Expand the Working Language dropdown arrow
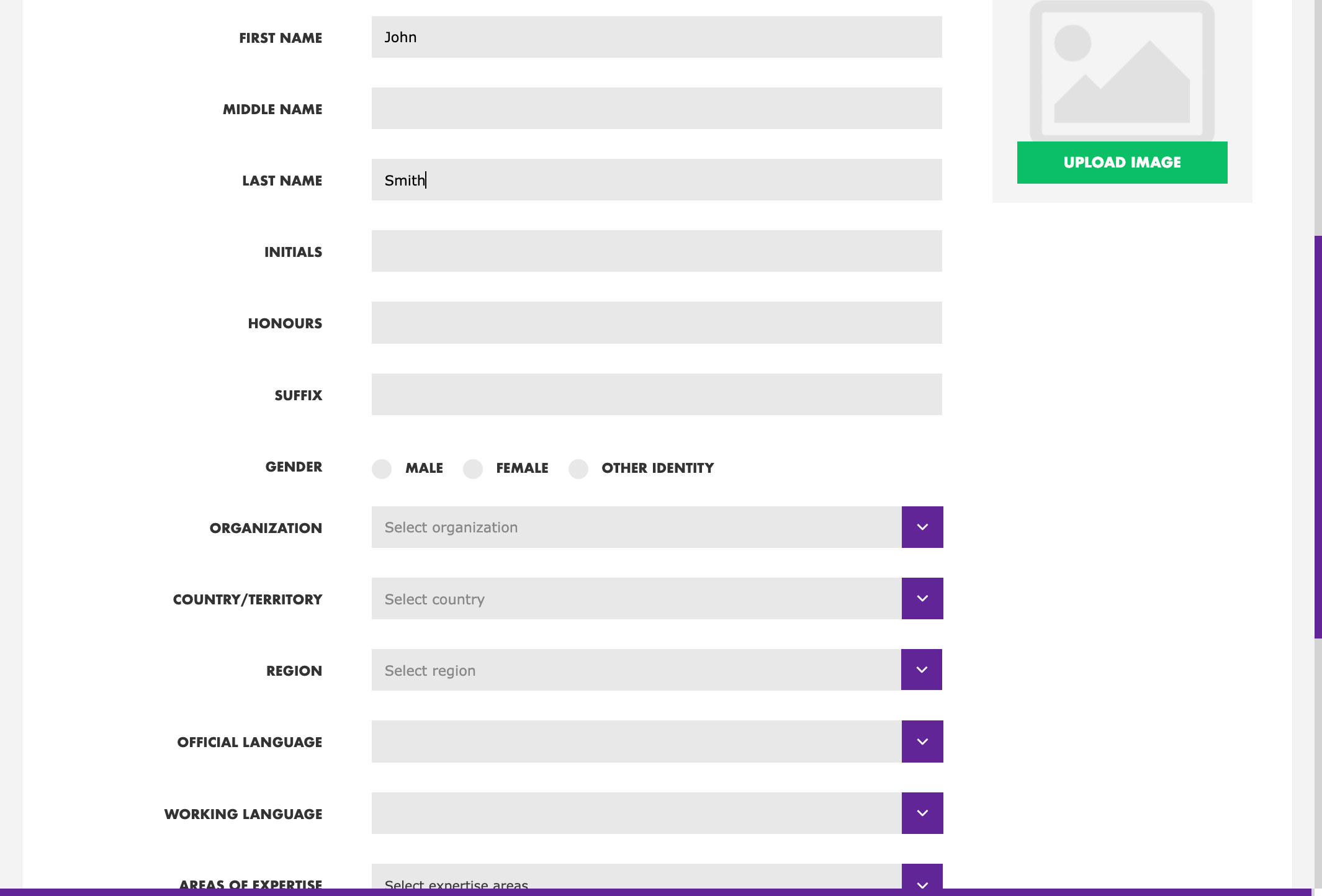The width and height of the screenshot is (1322, 896). pyautogui.click(x=922, y=813)
